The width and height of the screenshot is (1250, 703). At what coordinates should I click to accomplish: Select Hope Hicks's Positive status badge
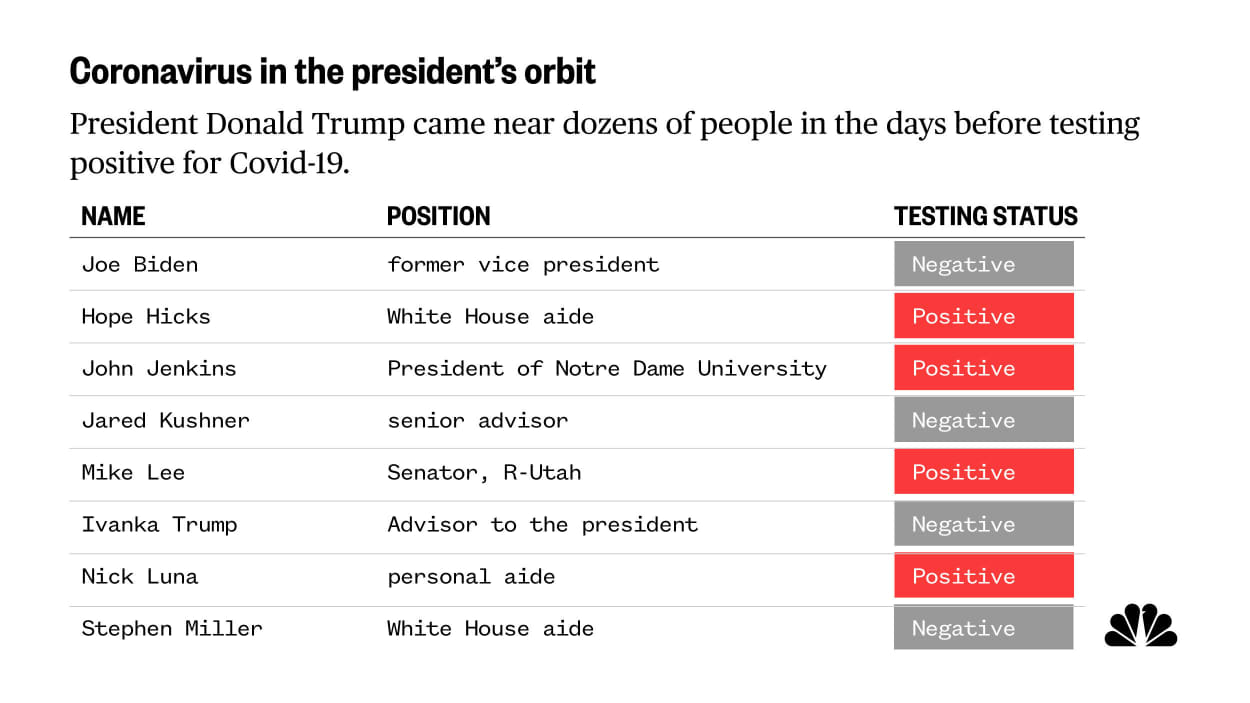(x=983, y=316)
